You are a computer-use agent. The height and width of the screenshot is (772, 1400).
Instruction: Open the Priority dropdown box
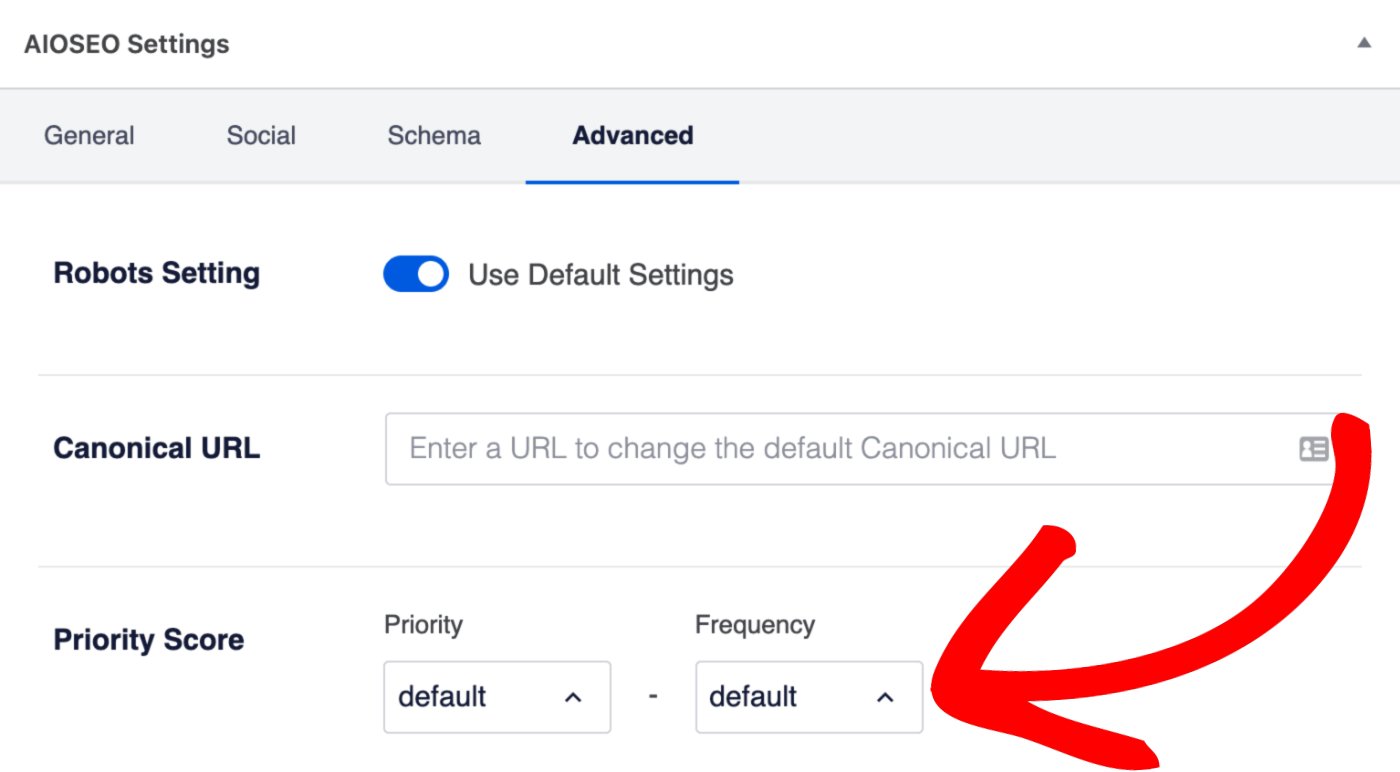click(497, 697)
